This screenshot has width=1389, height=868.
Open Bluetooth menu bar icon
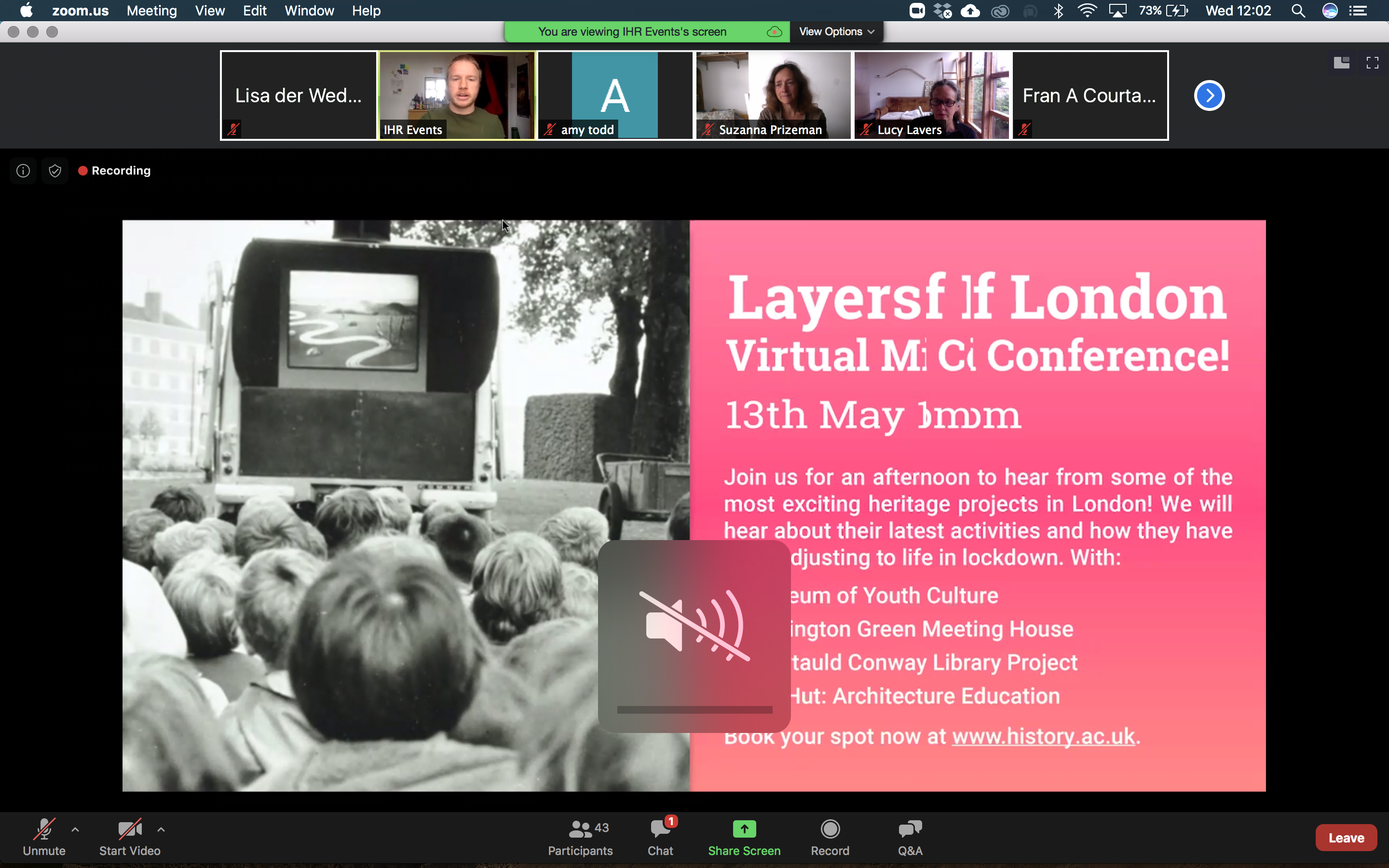[1059, 10]
